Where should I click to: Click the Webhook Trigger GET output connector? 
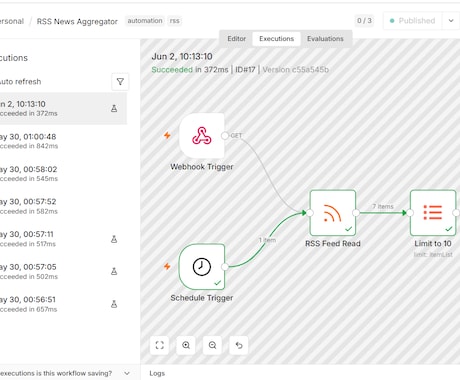tap(225, 136)
